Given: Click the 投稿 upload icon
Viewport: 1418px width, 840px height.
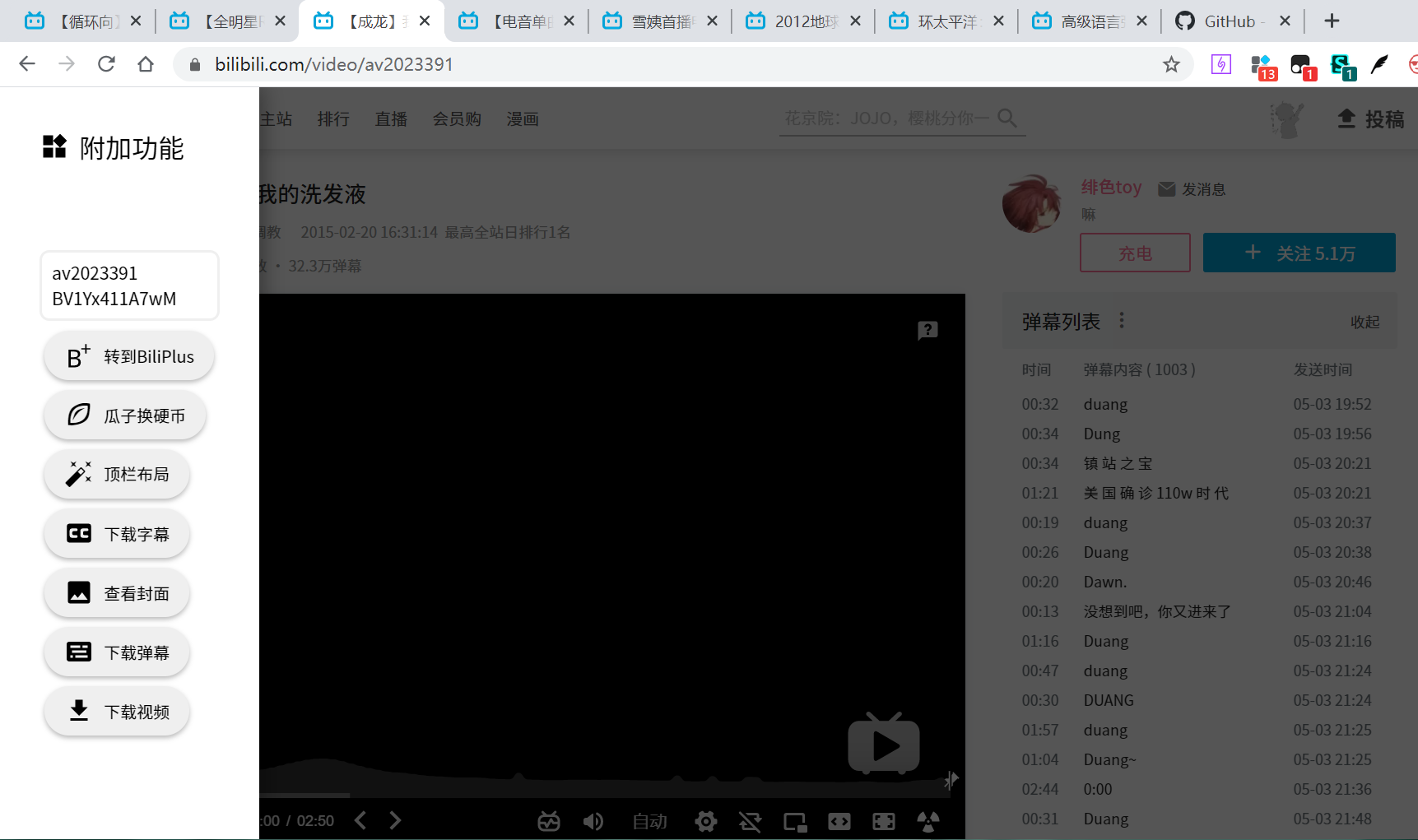Looking at the screenshot, I should click(x=1346, y=118).
